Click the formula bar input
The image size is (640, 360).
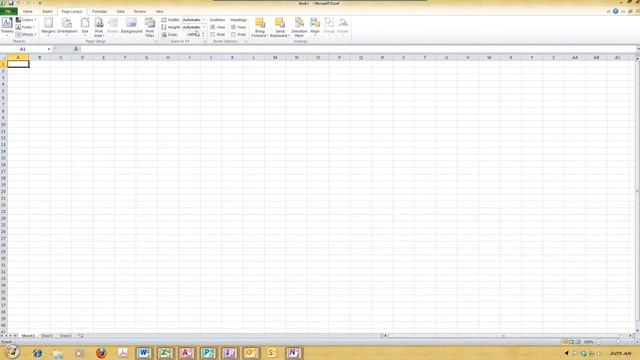(x=357, y=49)
